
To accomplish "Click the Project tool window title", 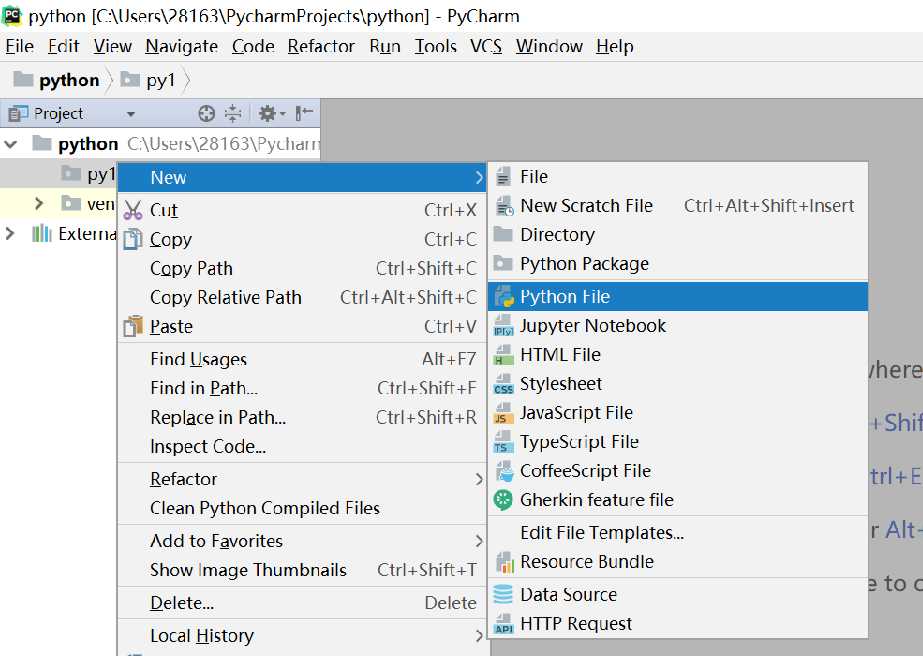I will pos(58,113).
